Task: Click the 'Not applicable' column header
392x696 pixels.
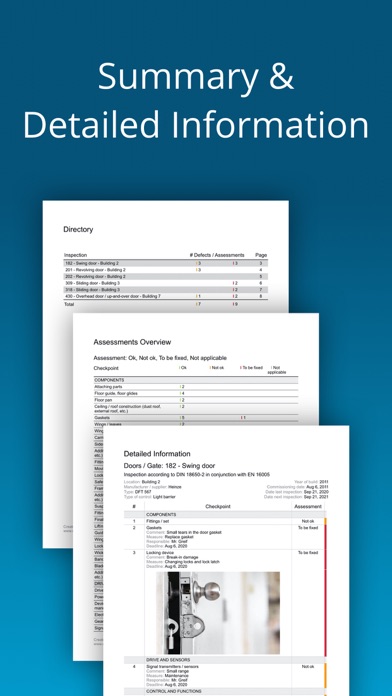Action: click(278, 370)
